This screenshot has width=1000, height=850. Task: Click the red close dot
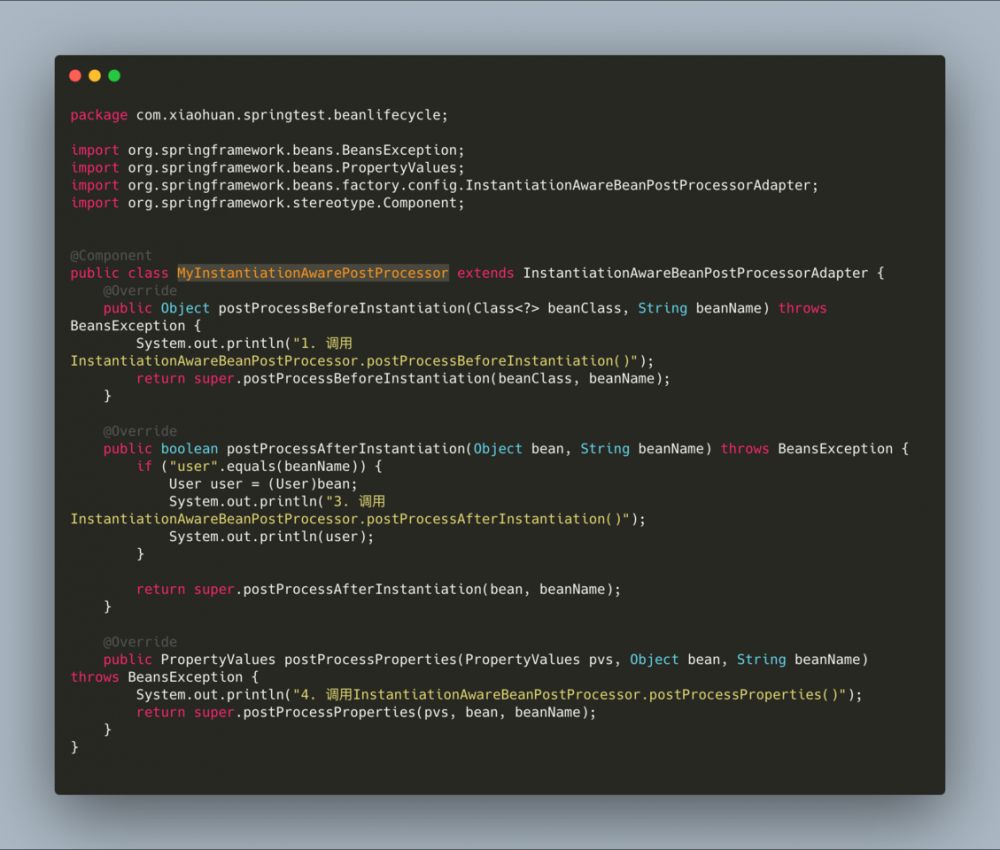click(75, 76)
